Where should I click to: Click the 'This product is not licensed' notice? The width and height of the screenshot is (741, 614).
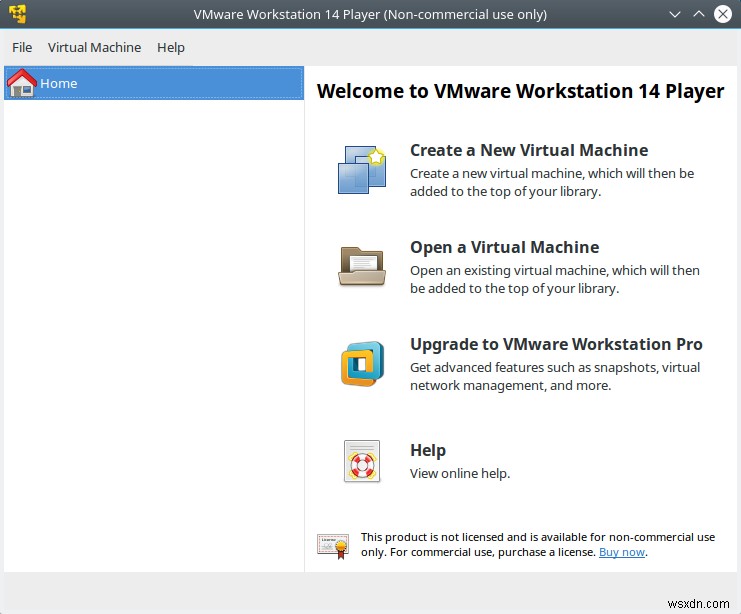click(x=538, y=545)
